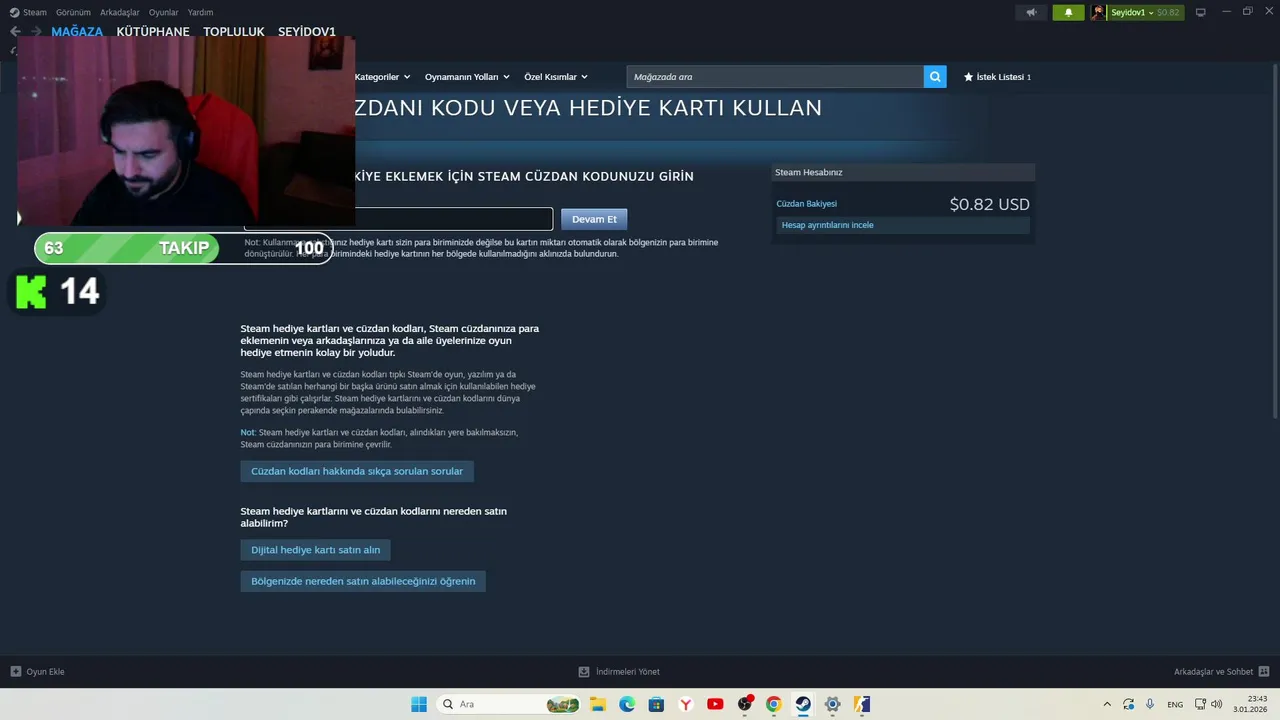The image size is (1280, 720).
Task: Open the Yardım menu
Action: (x=200, y=12)
